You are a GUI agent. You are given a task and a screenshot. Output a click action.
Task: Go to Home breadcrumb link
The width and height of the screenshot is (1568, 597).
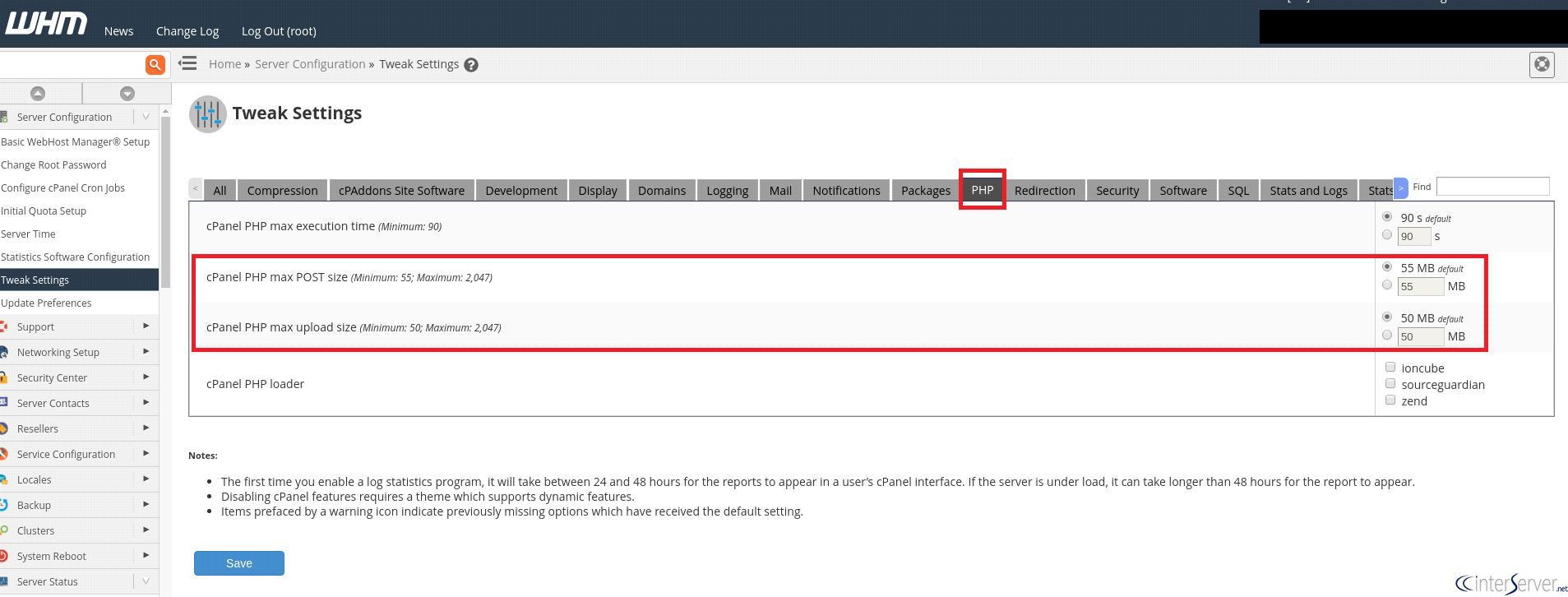(x=224, y=64)
